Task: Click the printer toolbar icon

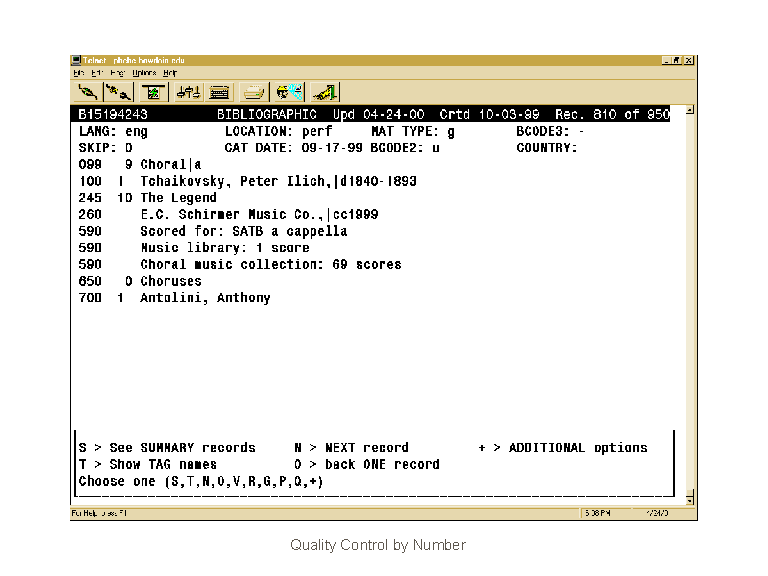Action: coord(254,92)
